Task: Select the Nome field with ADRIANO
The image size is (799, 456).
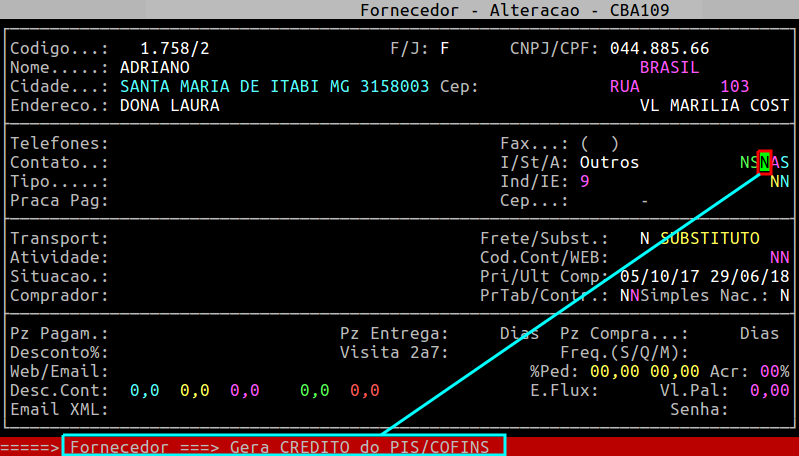Action: point(154,67)
